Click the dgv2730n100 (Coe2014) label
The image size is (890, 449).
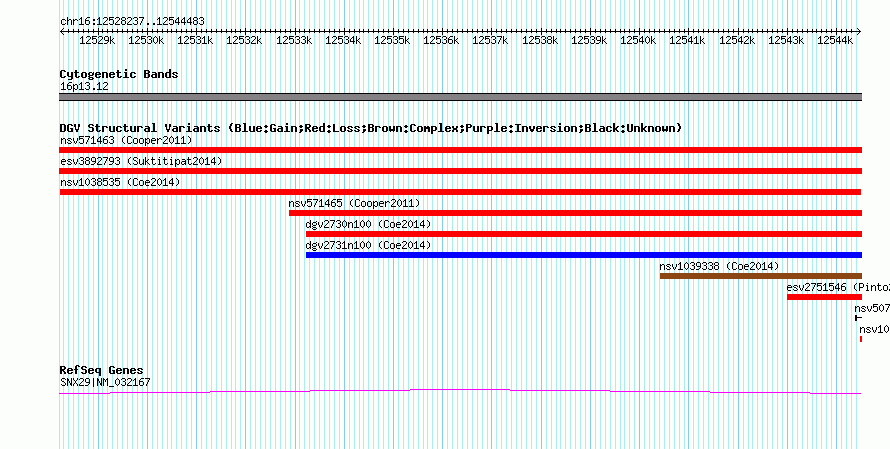[x=368, y=224]
